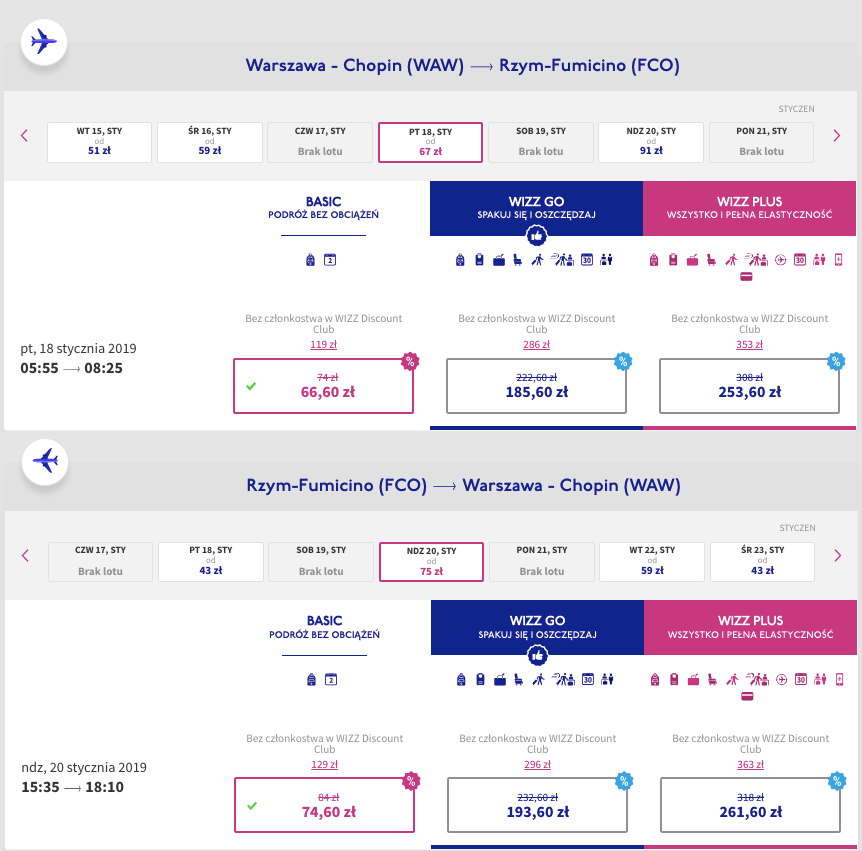Show later return dates with right arrow
The width and height of the screenshot is (862, 851).
tap(838, 555)
